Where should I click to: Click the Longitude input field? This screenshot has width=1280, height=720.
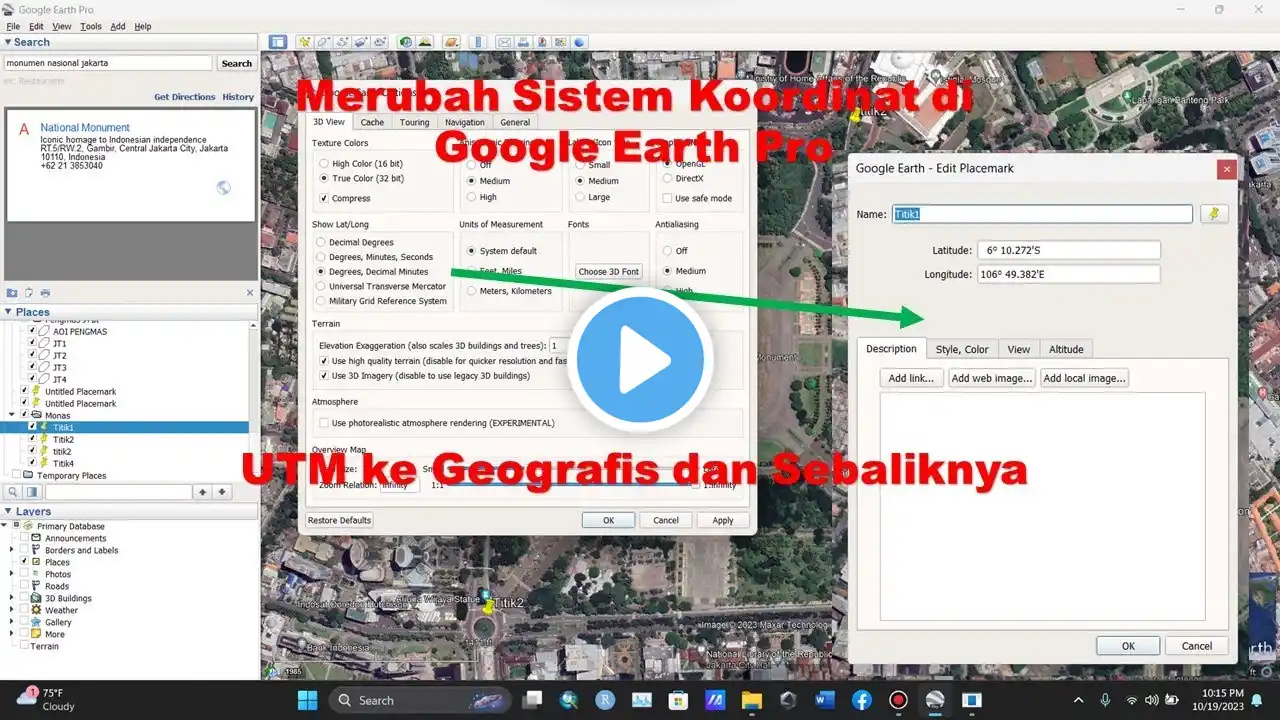click(1069, 274)
